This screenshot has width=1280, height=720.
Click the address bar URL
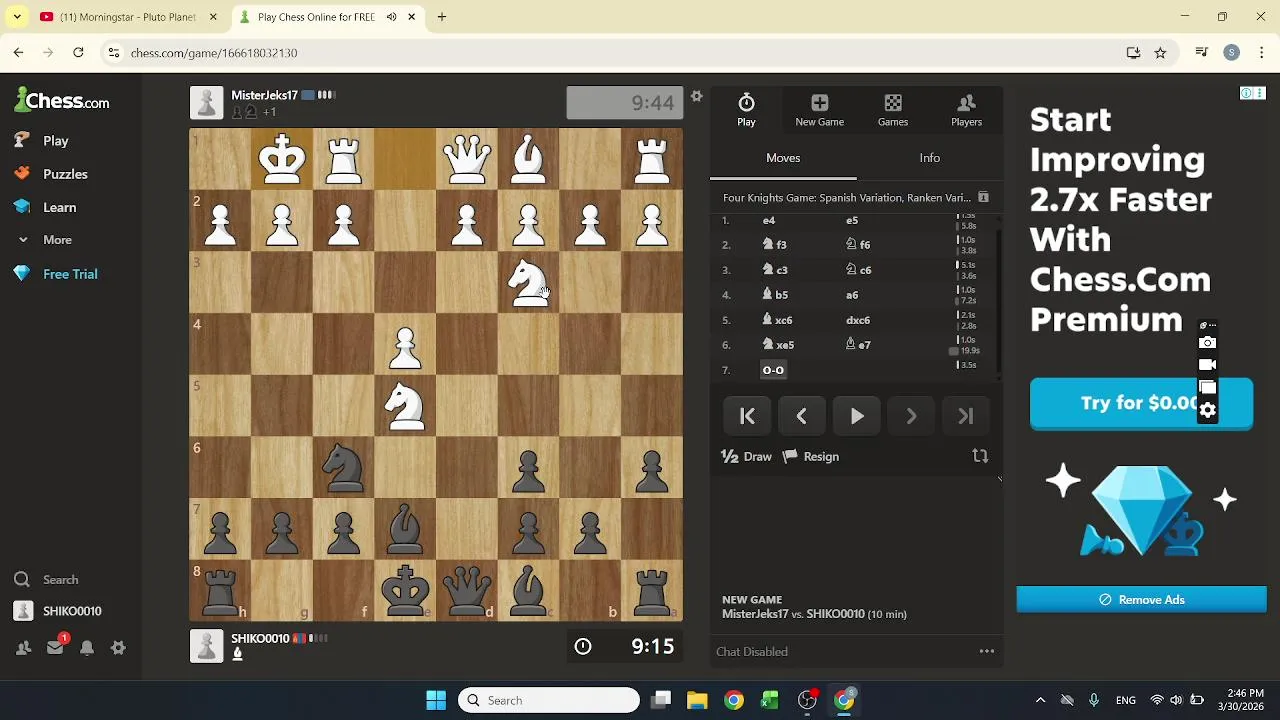click(214, 53)
